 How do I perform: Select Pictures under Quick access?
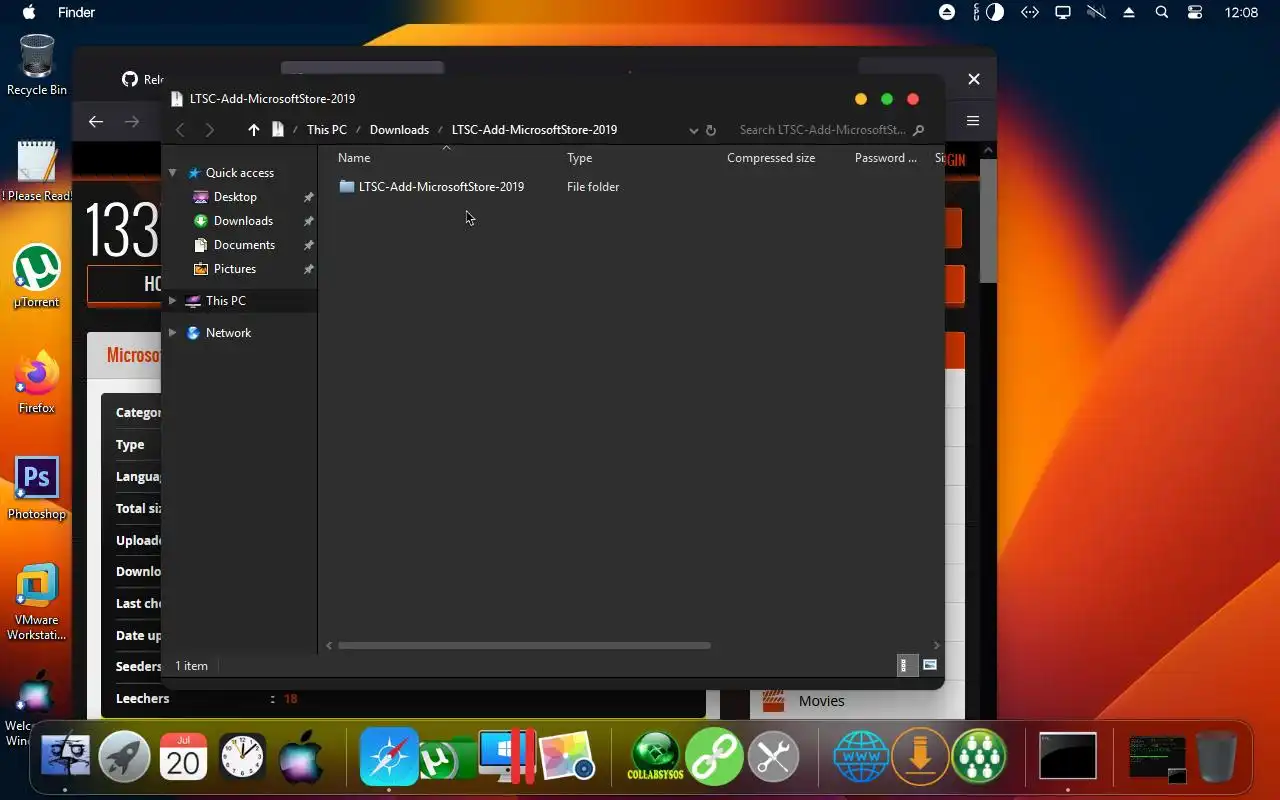(235, 269)
